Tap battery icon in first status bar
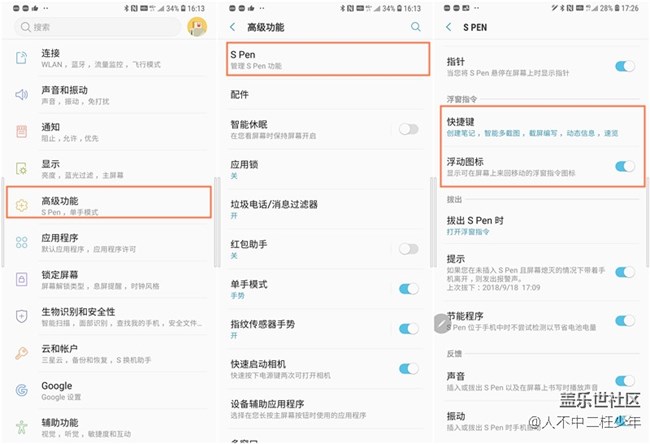This screenshot has height=444, width=650. point(183,8)
